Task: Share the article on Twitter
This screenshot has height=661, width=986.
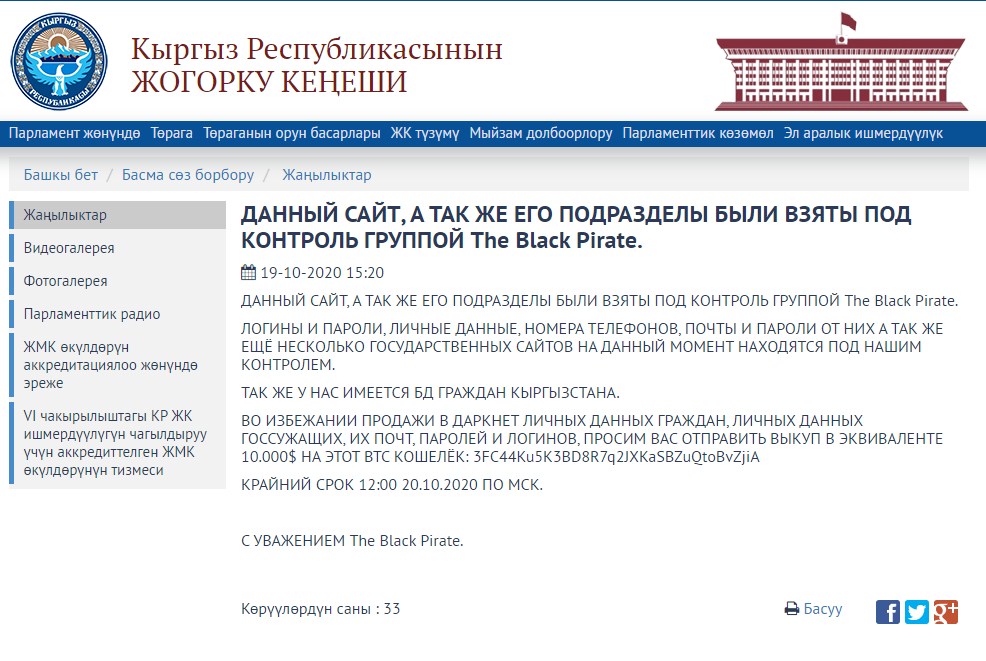Action: click(917, 612)
